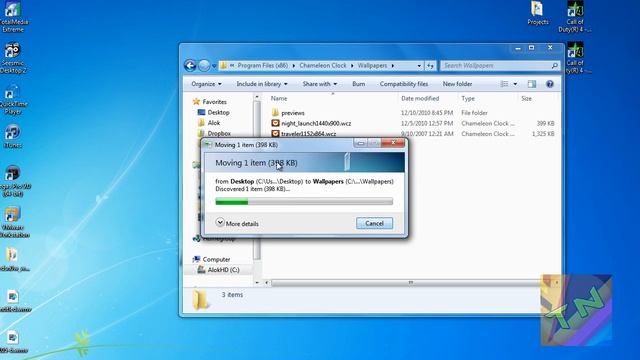Sort by the Type column header
The image size is (640, 360).
(468, 98)
